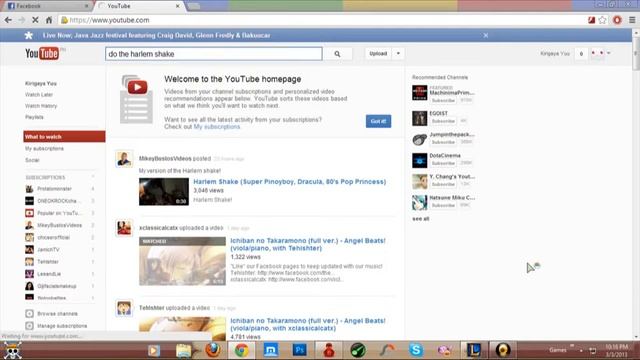Click Manage subscriptions in sidebar

click(x=62, y=326)
